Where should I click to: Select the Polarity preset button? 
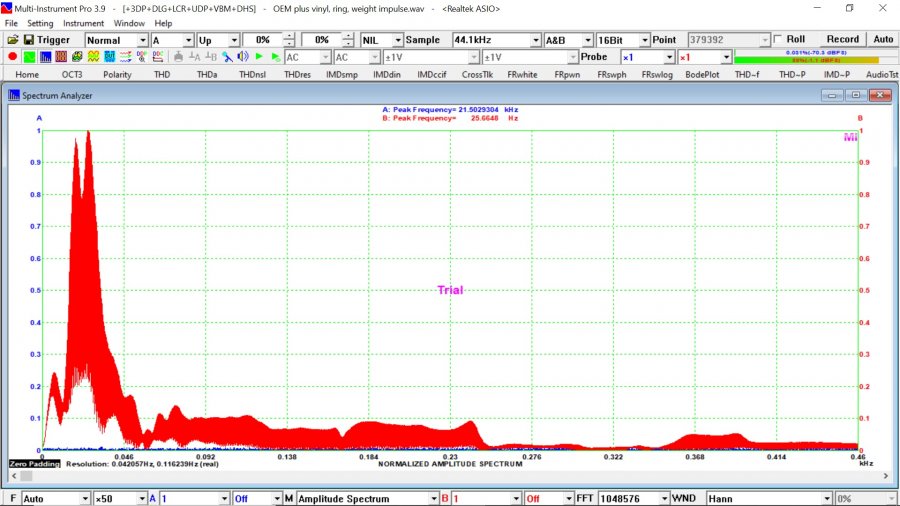117,74
